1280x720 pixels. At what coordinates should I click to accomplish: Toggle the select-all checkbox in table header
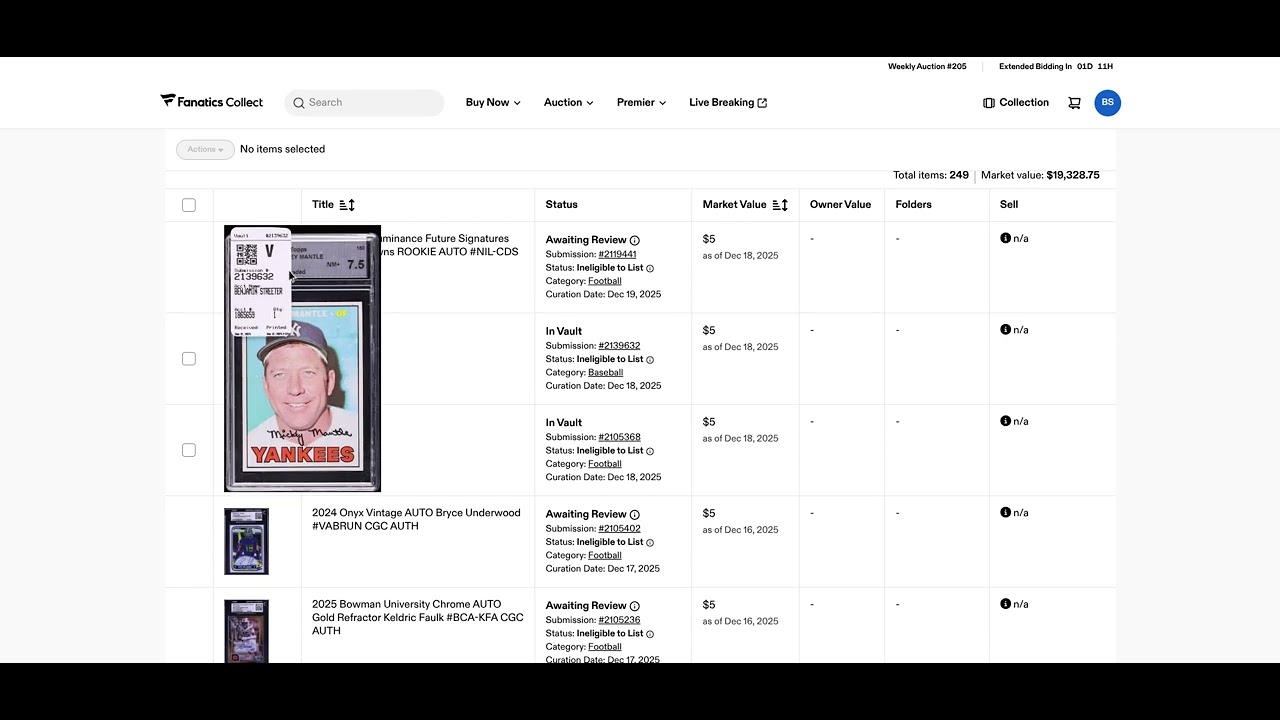pyautogui.click(x=189, y=205)
